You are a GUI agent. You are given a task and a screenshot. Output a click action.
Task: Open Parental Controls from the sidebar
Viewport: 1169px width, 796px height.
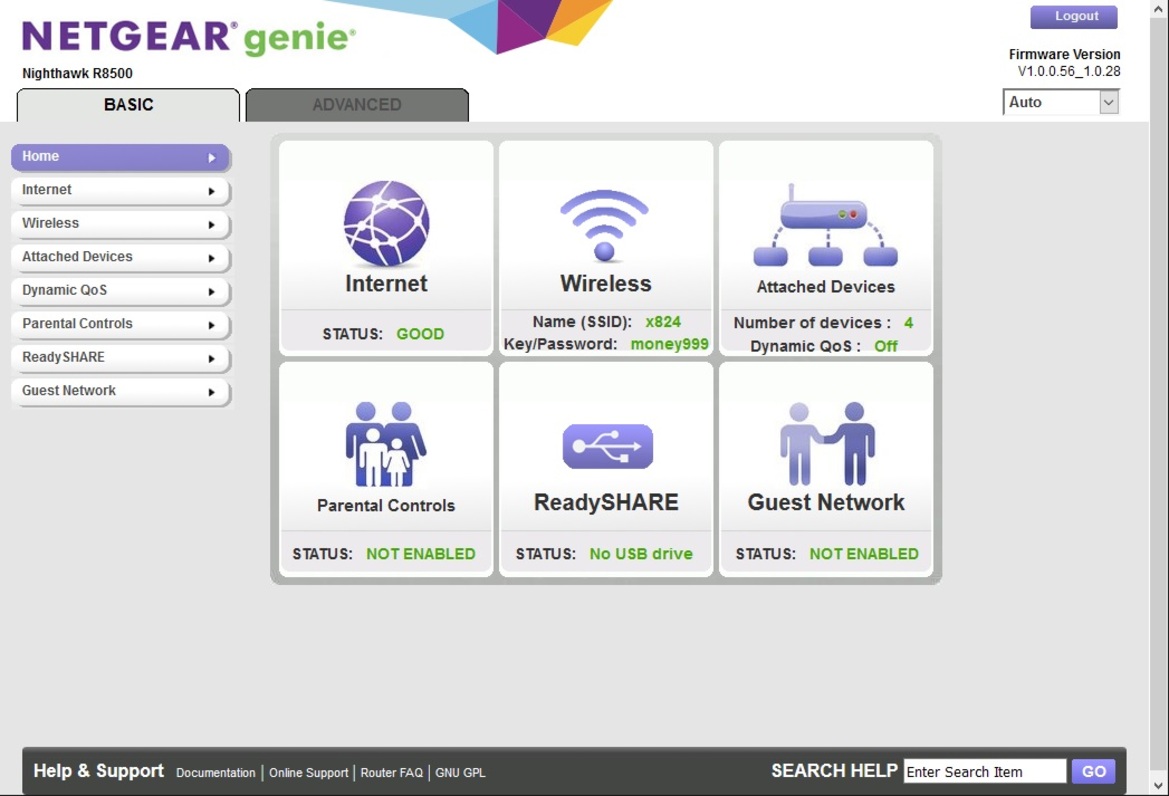[x=120, y=325]
